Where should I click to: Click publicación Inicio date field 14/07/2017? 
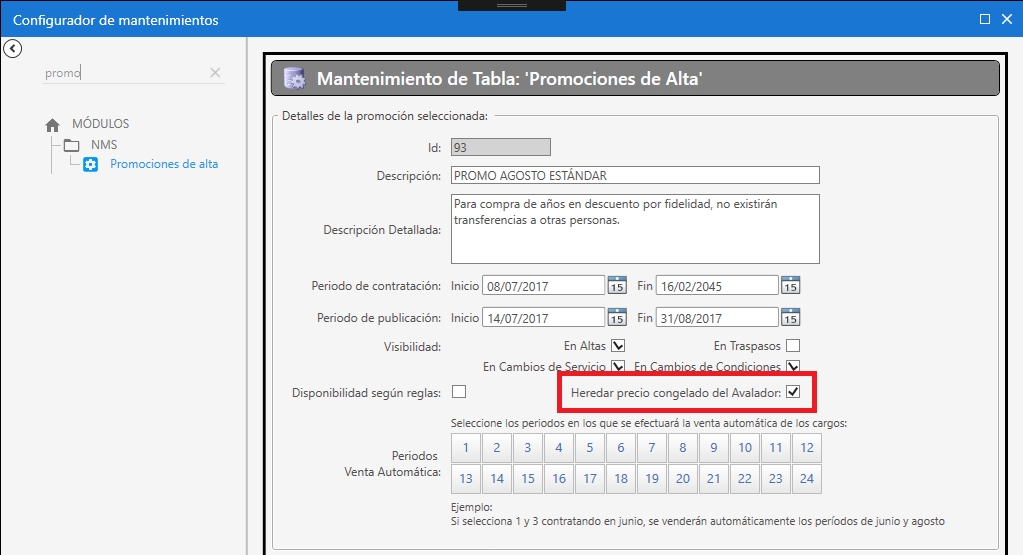click(543, 318)
